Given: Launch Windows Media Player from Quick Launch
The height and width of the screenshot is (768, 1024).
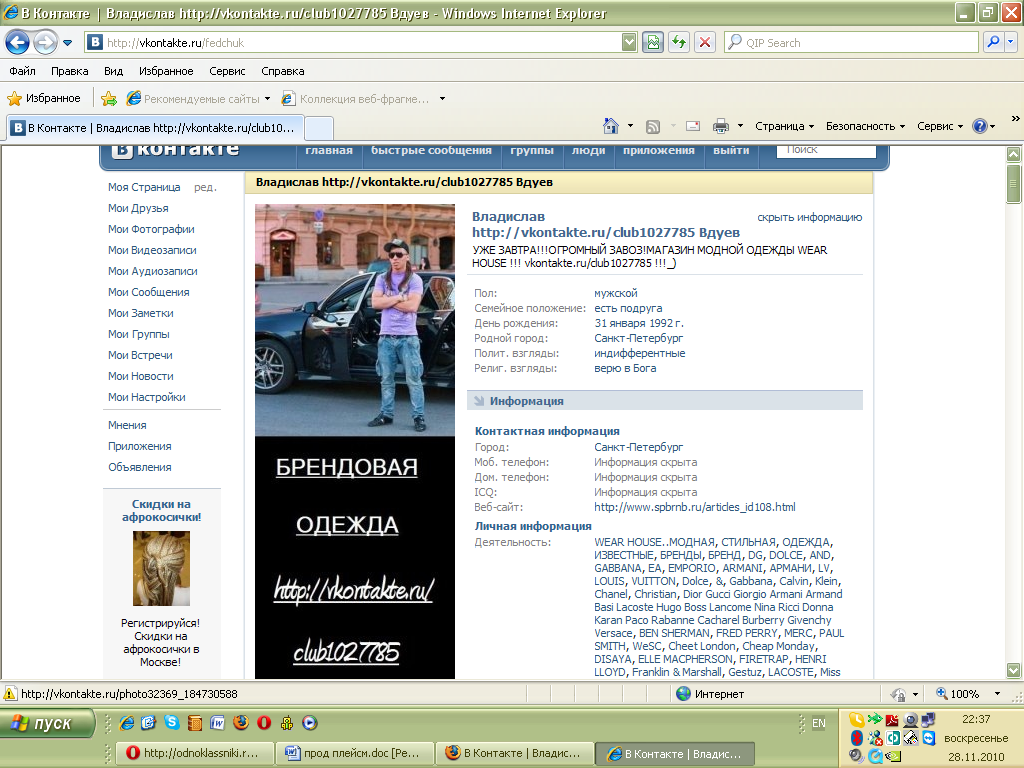Looking at the screenshot, I should tap(310, 723).
